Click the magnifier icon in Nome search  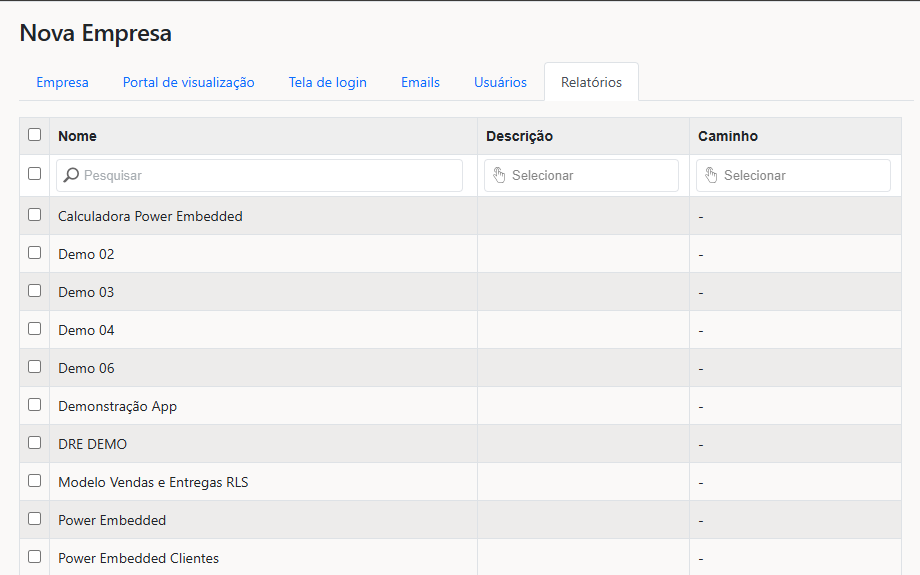click(71, 175)
